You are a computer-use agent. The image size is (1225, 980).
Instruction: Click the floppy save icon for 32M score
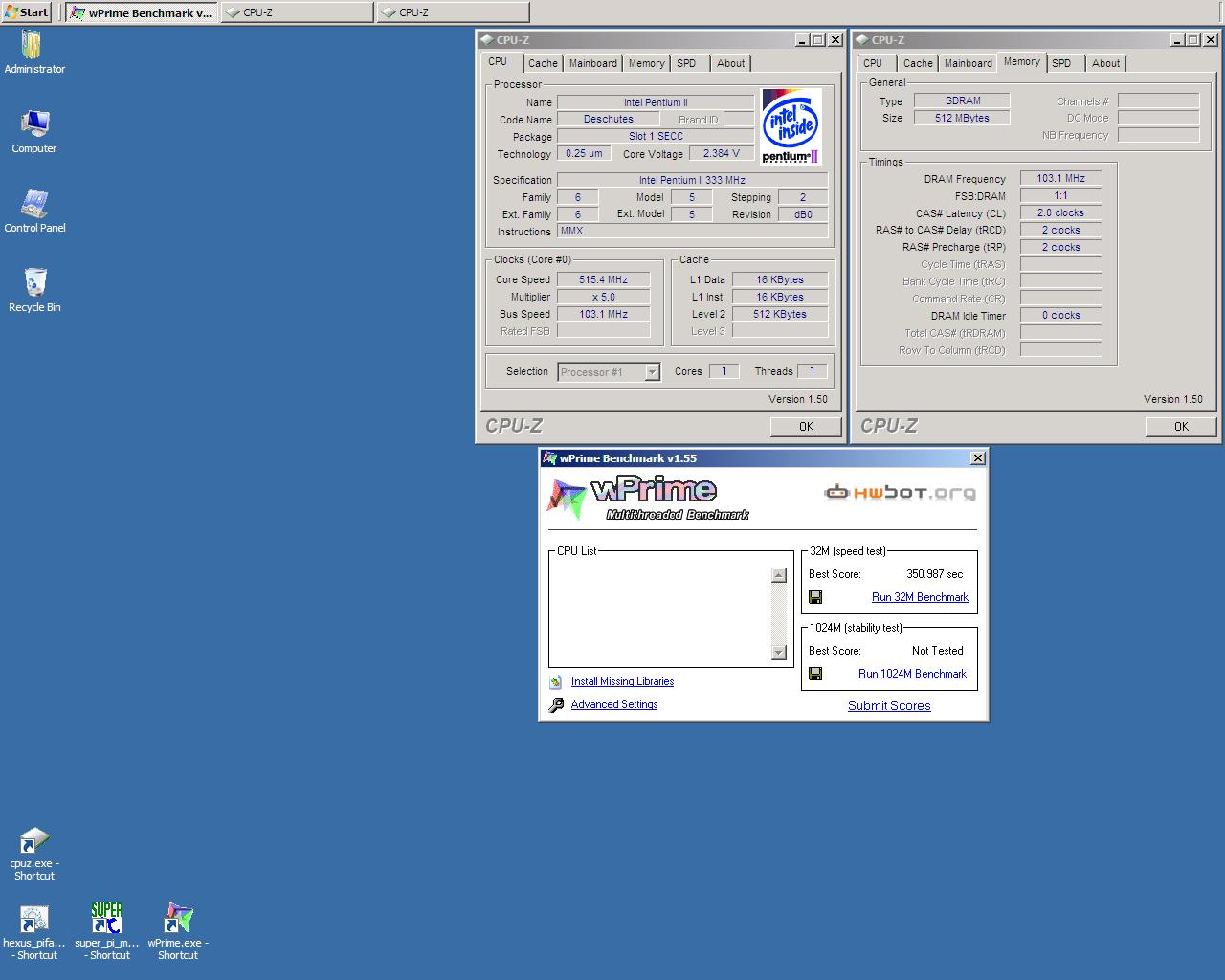(815, 597)
